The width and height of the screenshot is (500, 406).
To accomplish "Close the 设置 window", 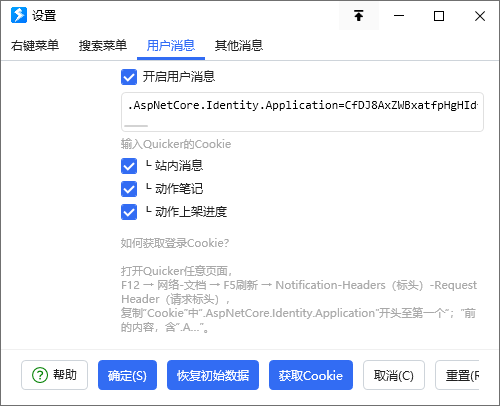I will pyautogui.click(x=479, y=16).
